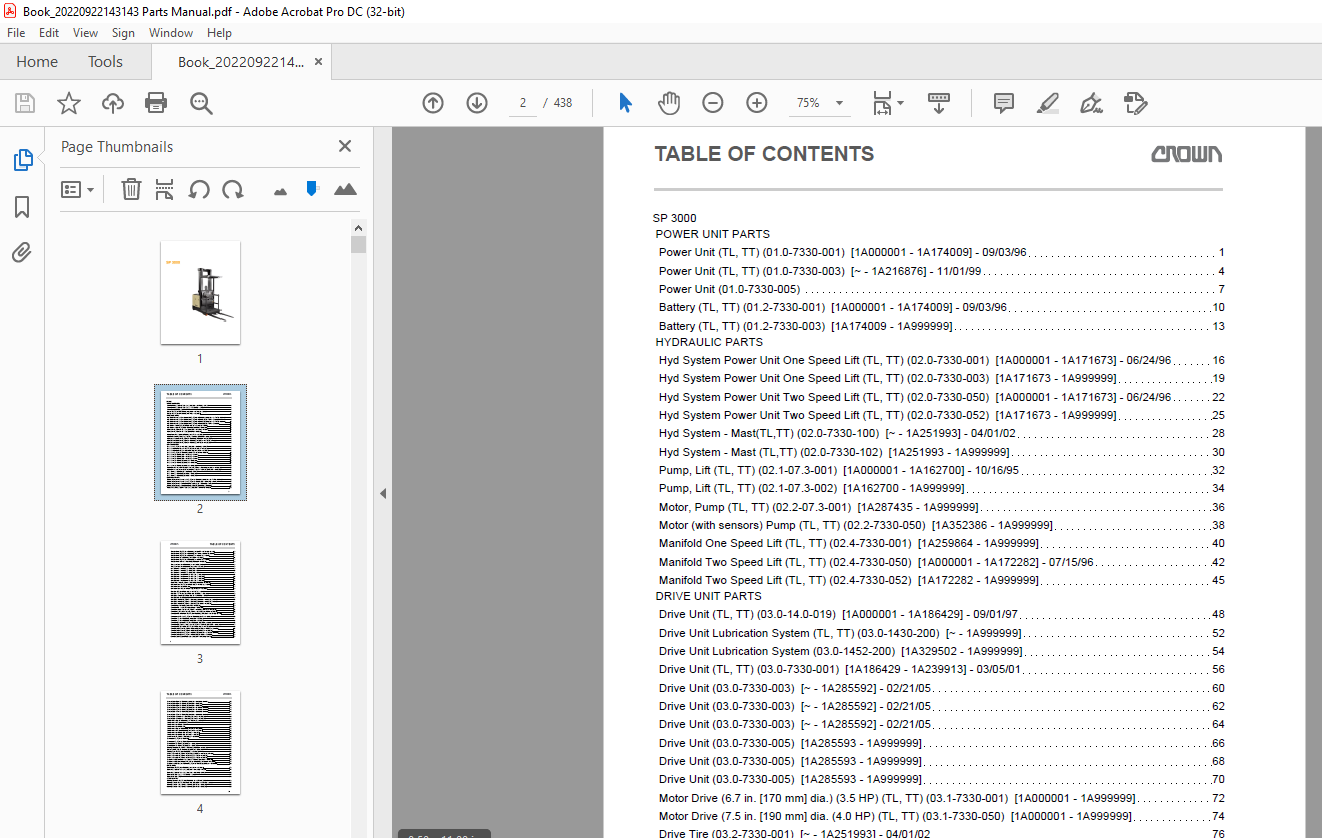The height and width of the screenshot is (838, 1322).
Task: Bookmark with the star icon in toolbar
Action: [x=68, y=103]
